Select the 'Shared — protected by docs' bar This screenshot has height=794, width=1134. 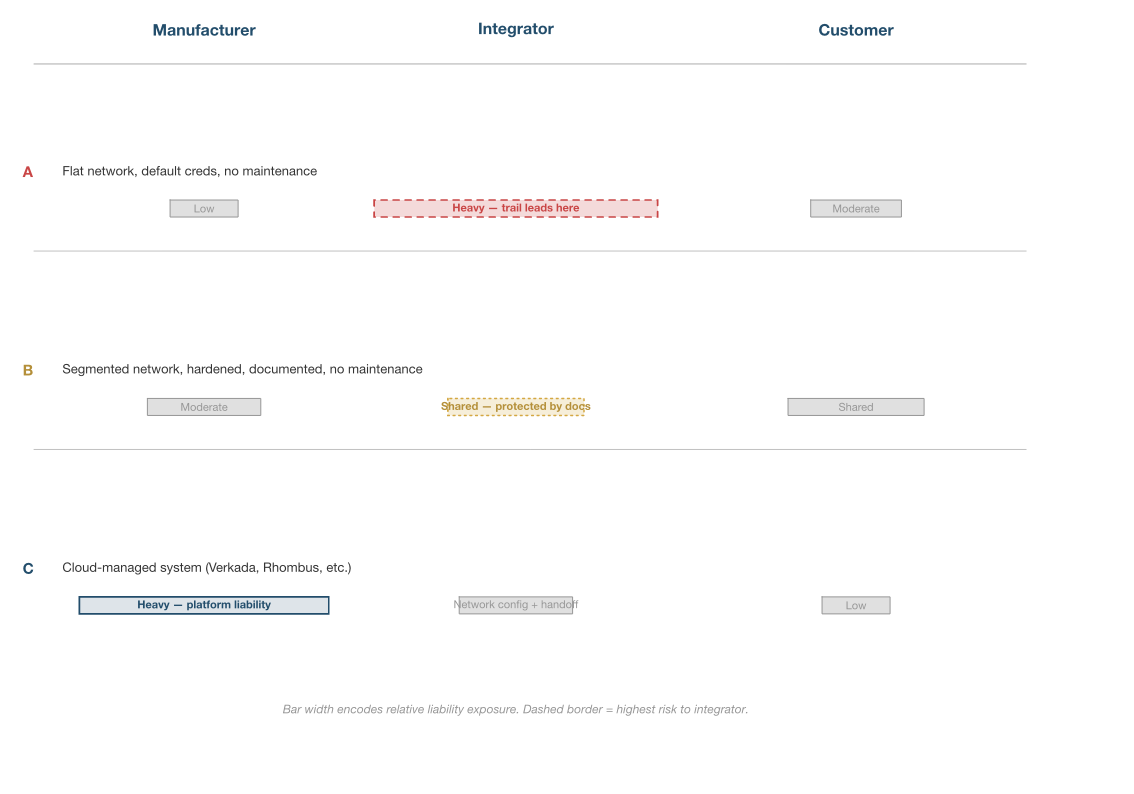tap(515, 406)
